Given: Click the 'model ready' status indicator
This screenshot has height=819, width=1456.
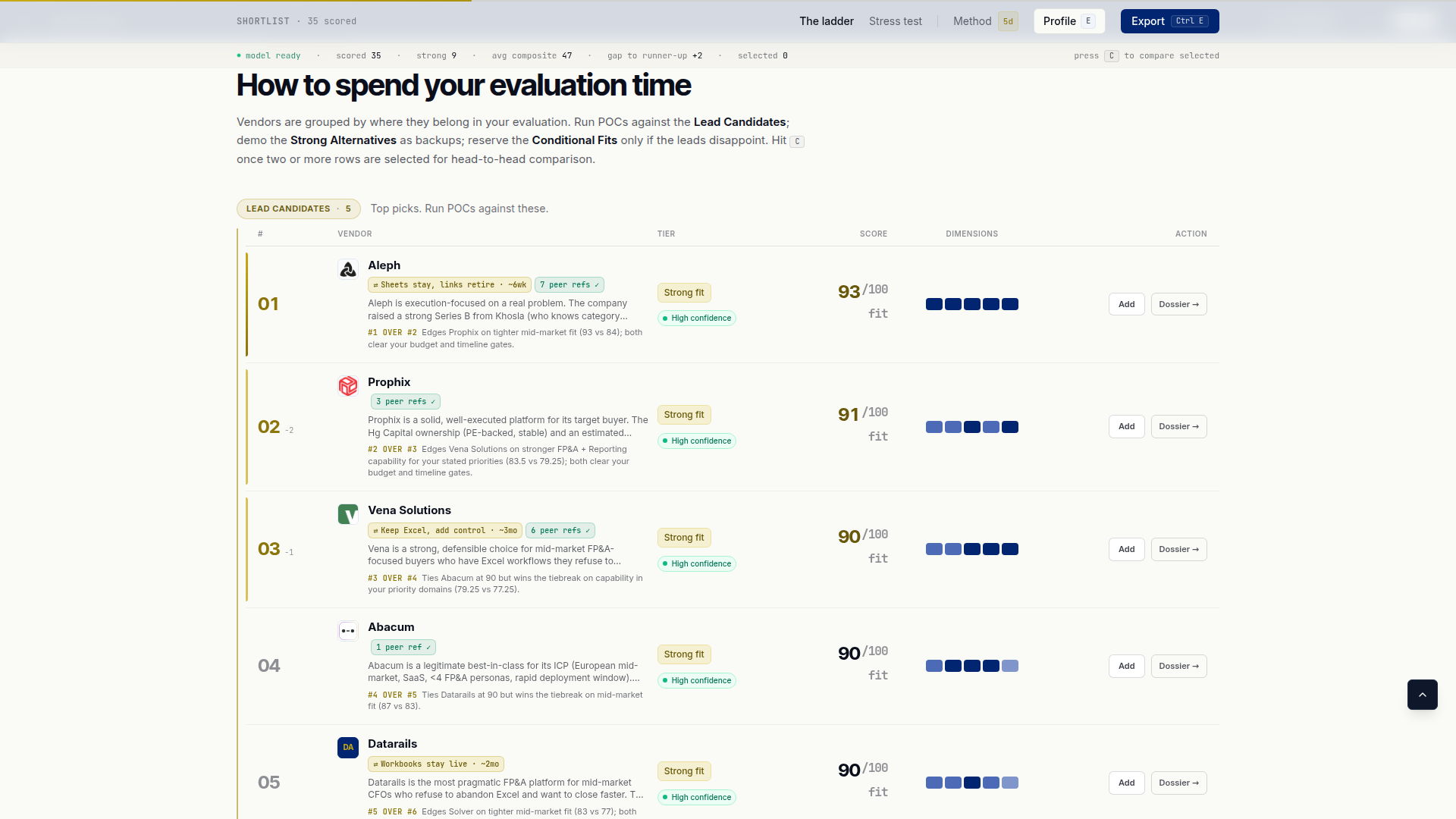Looking at the screenshot, I should [x=268, y=56].
